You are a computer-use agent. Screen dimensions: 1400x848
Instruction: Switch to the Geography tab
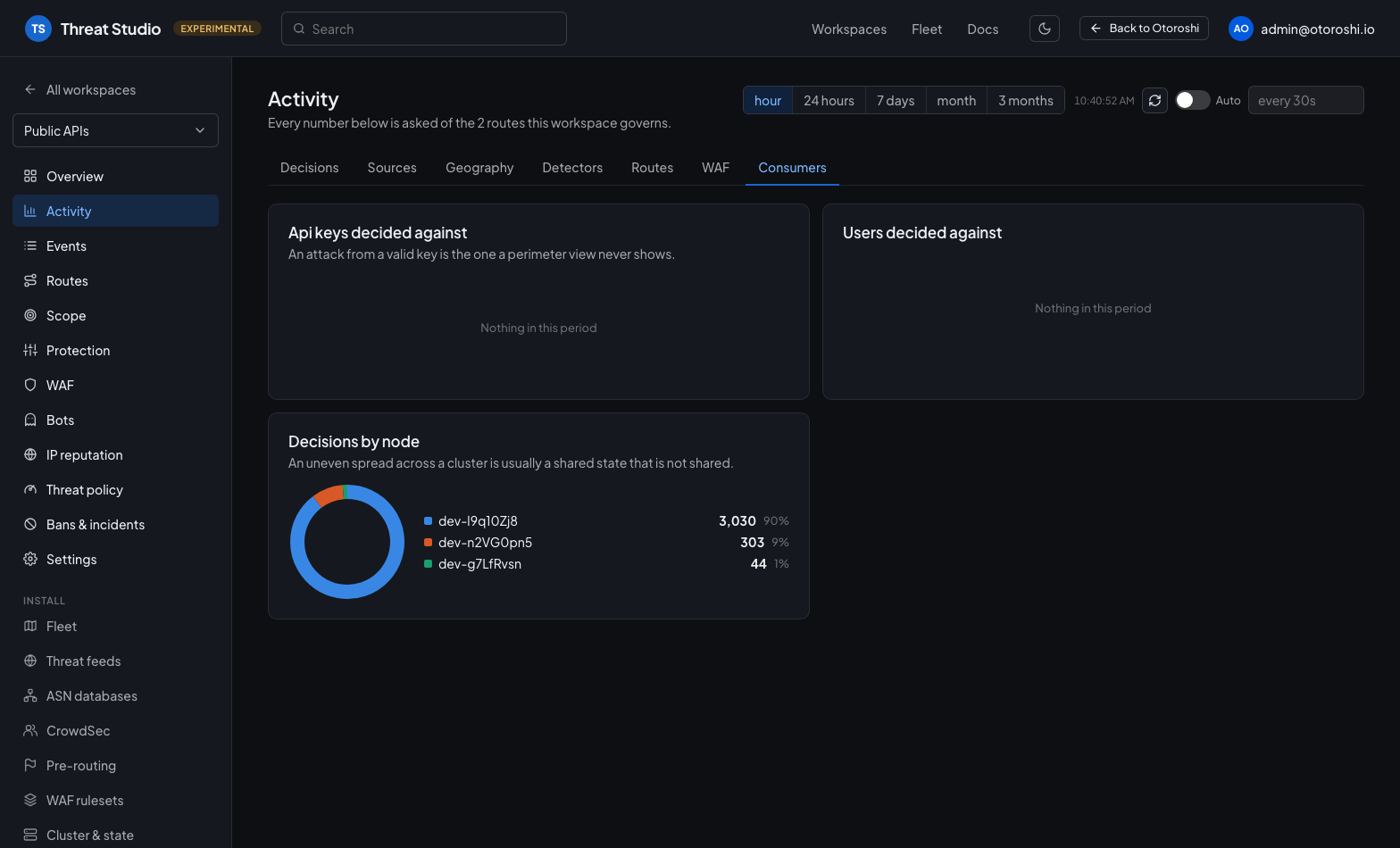click(x=479, y=168)
